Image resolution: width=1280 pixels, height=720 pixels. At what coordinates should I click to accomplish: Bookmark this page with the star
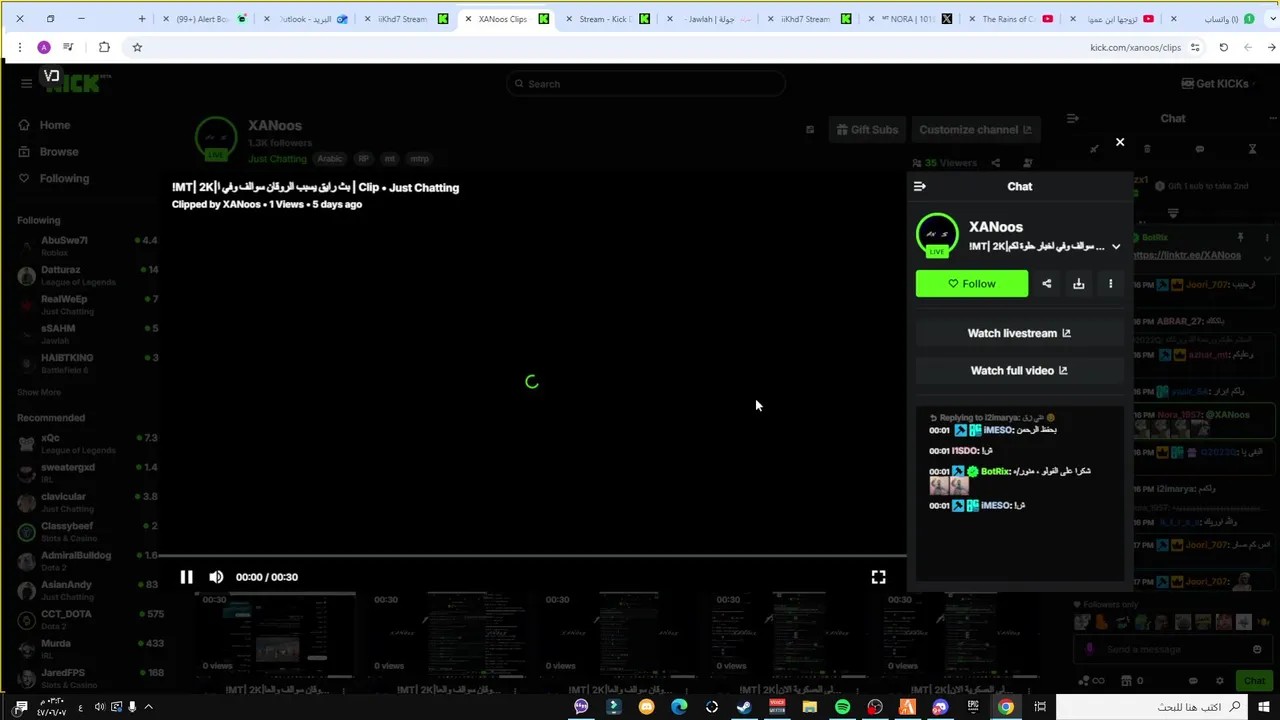tap(137, 47)
